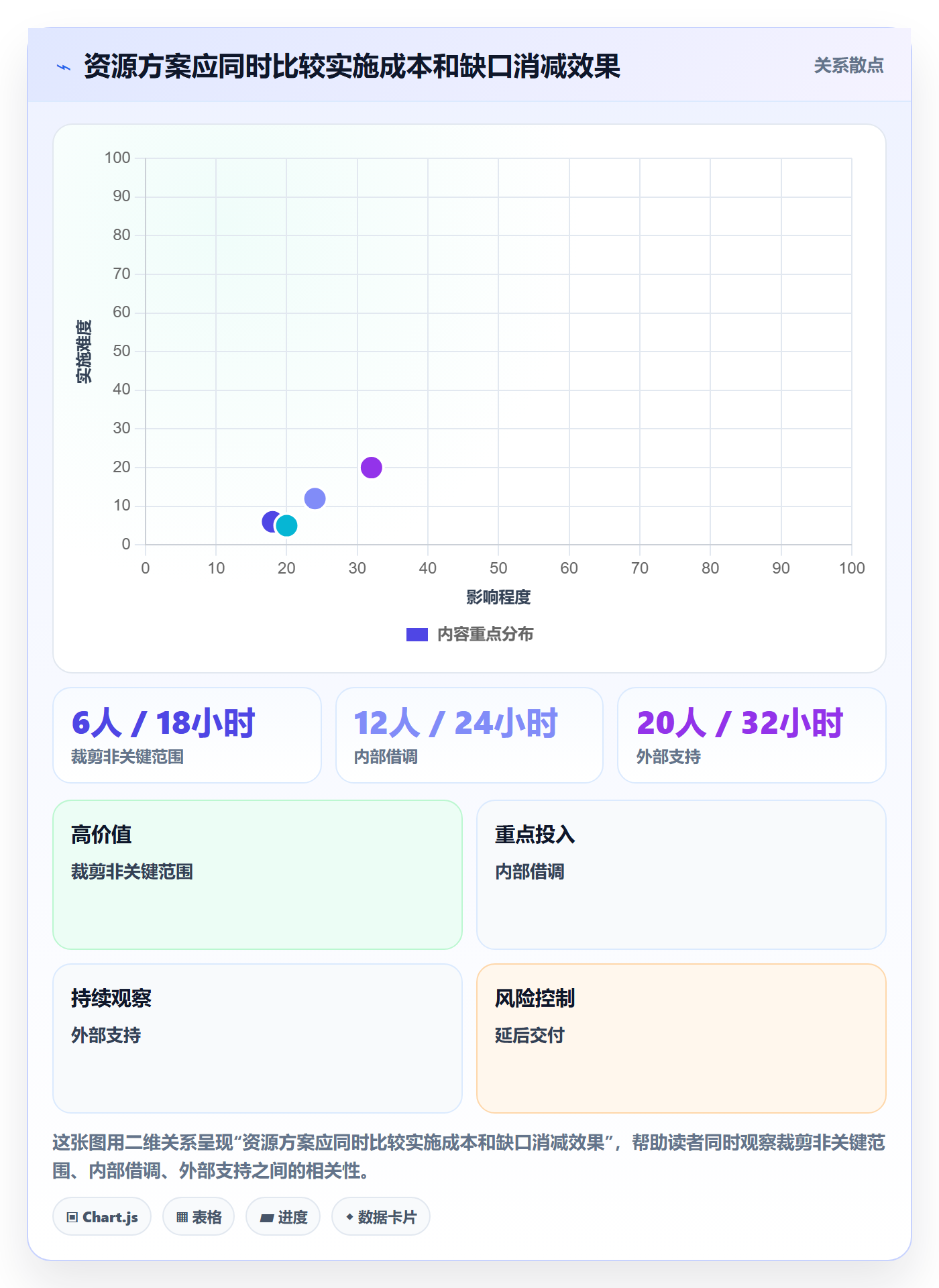Click the y-axis tick label 50
939x1288 pixels.
coord(121,351)
